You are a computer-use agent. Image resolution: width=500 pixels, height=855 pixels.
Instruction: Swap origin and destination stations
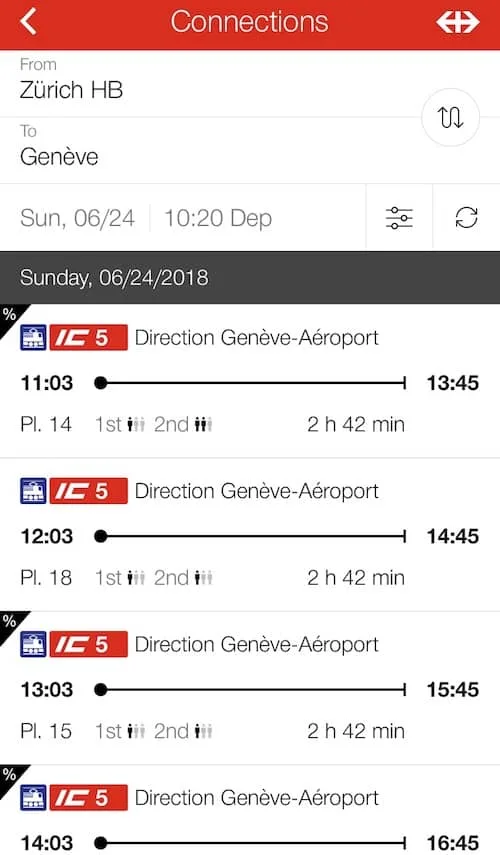(451, 117)
